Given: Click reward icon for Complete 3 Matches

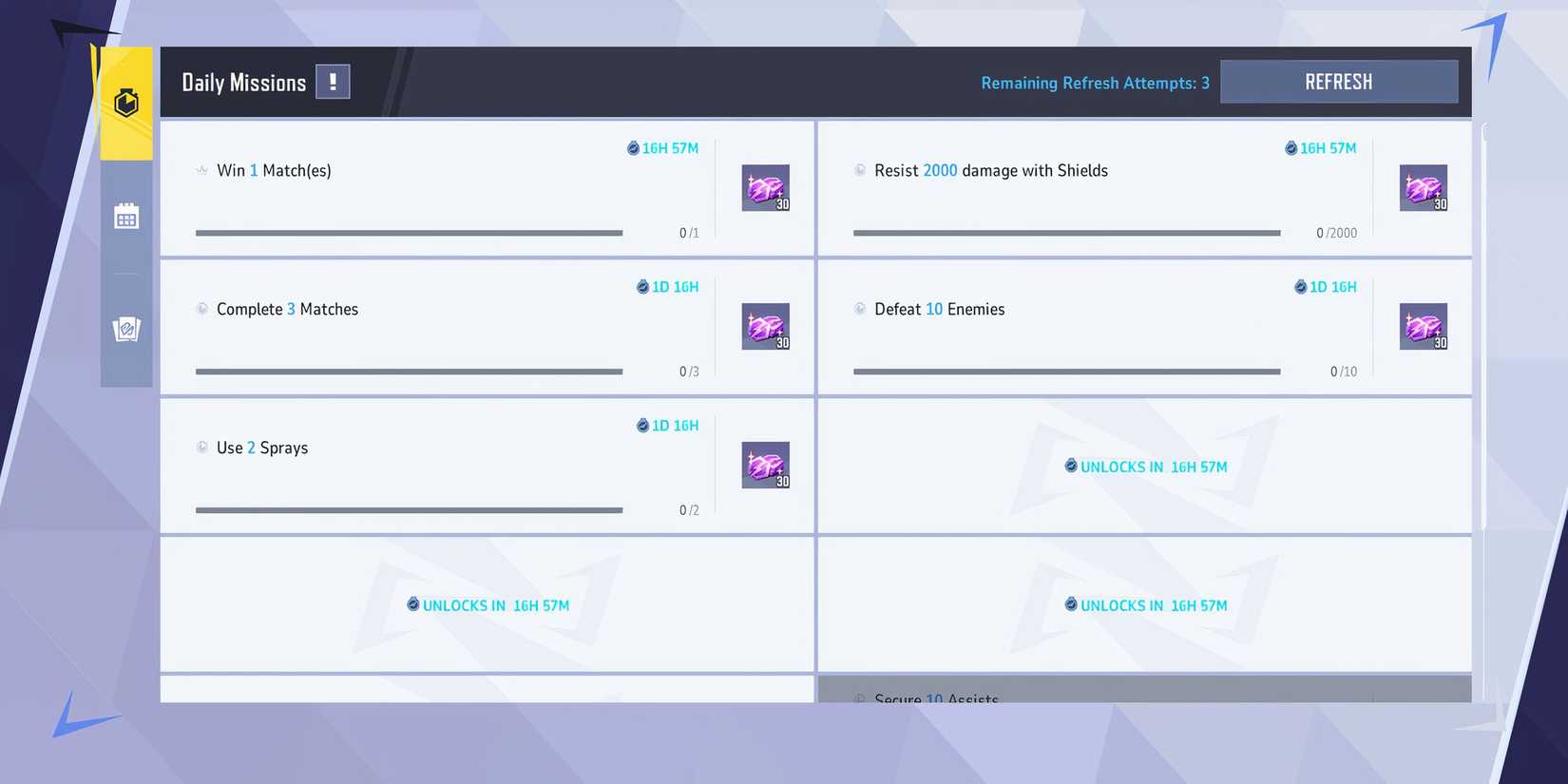Looking at the screenshot, I should coord(765,327).
